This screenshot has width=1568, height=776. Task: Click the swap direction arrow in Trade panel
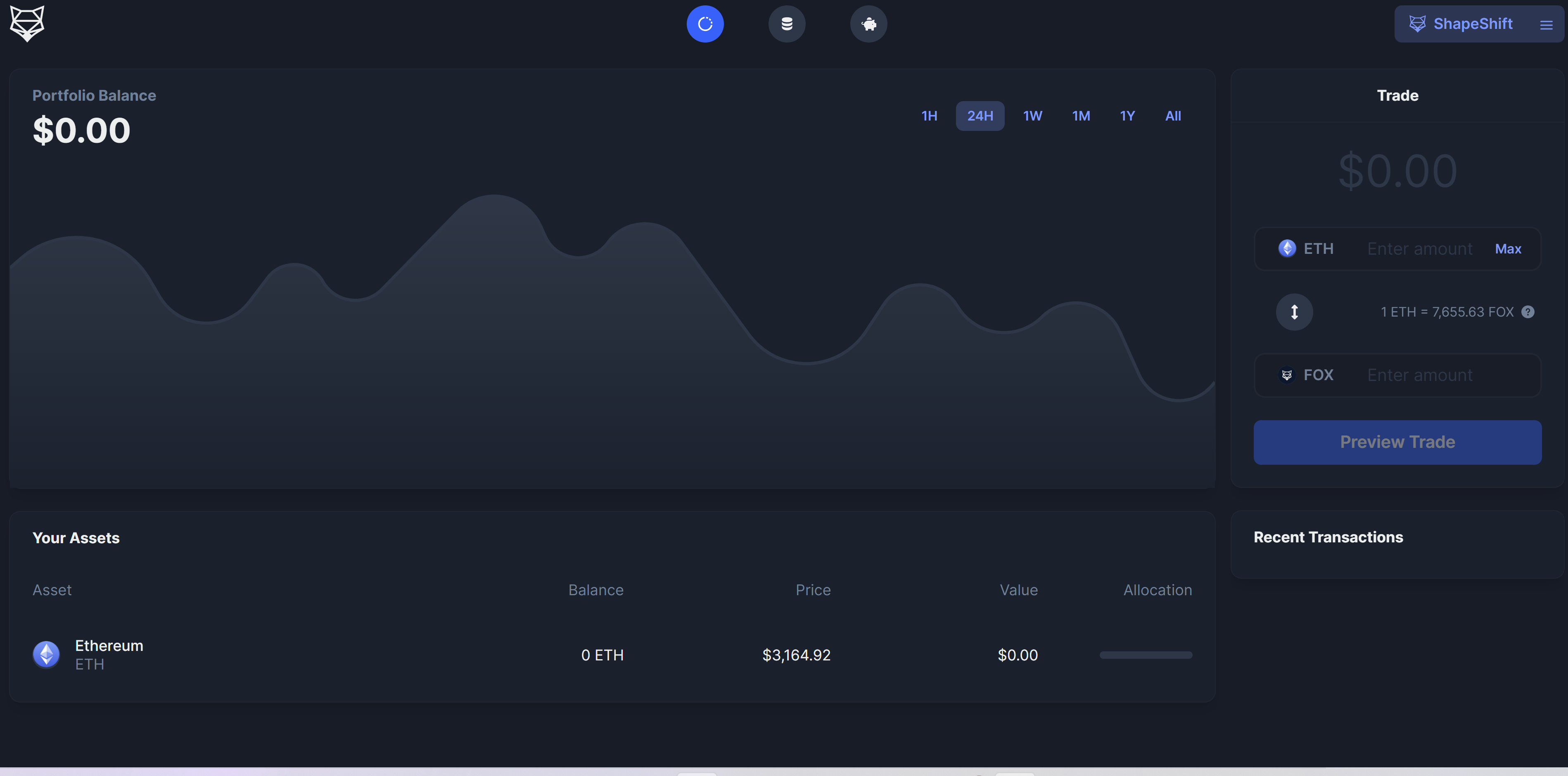tap(1295, 312)
